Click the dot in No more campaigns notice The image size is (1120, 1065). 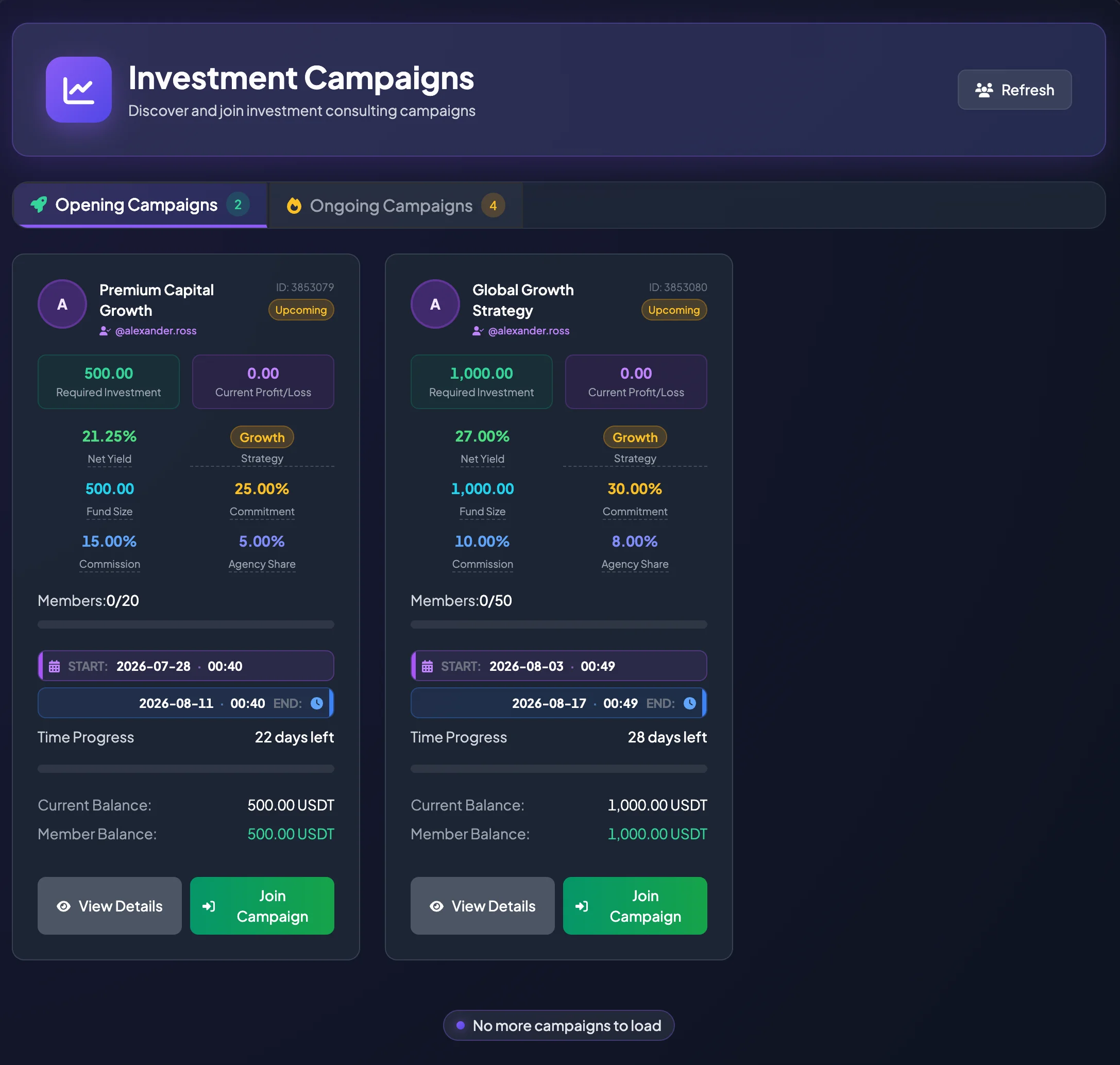click(461, 1025)
